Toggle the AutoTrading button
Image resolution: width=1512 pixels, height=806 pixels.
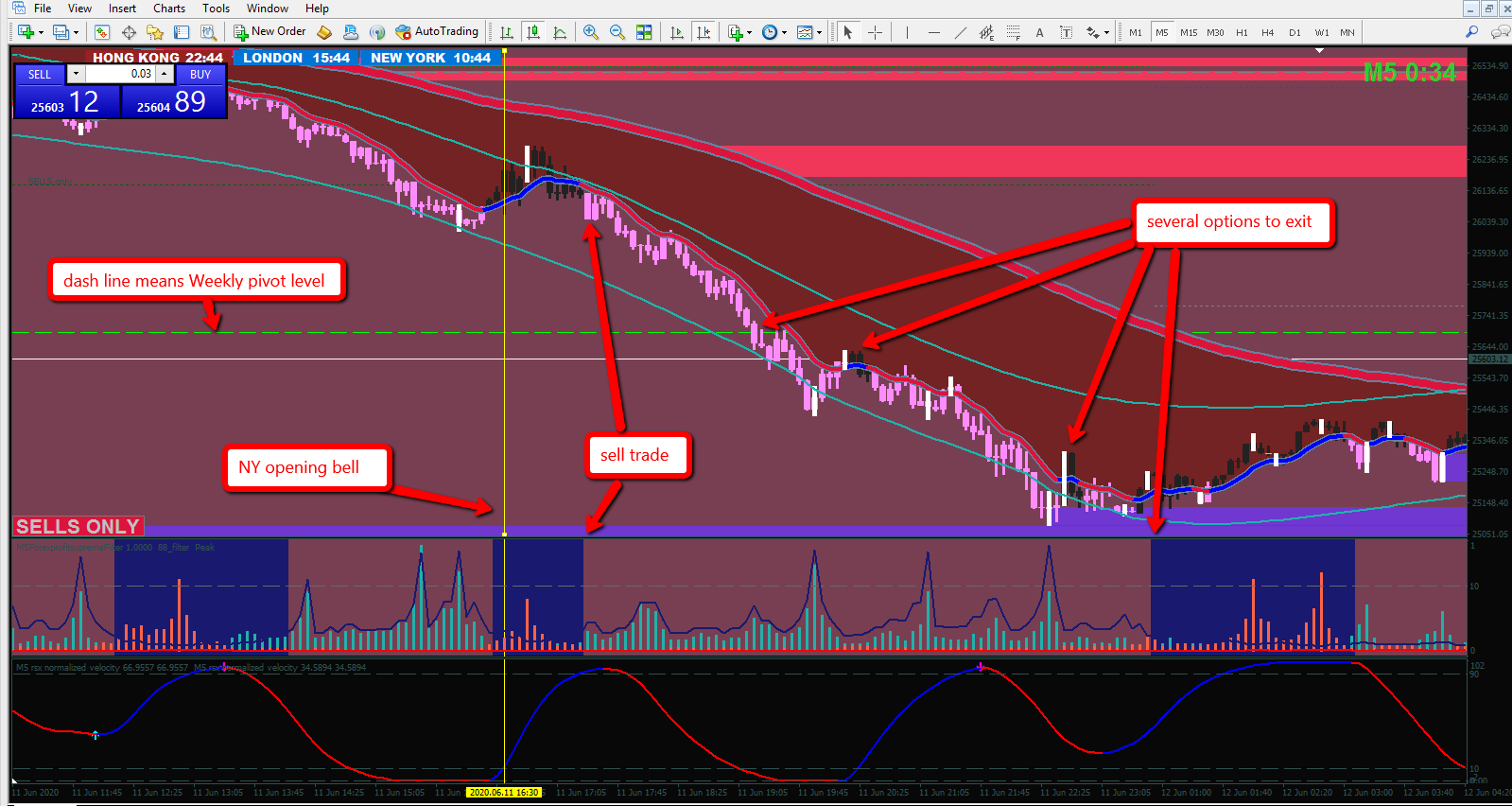[x=437, y=32]
